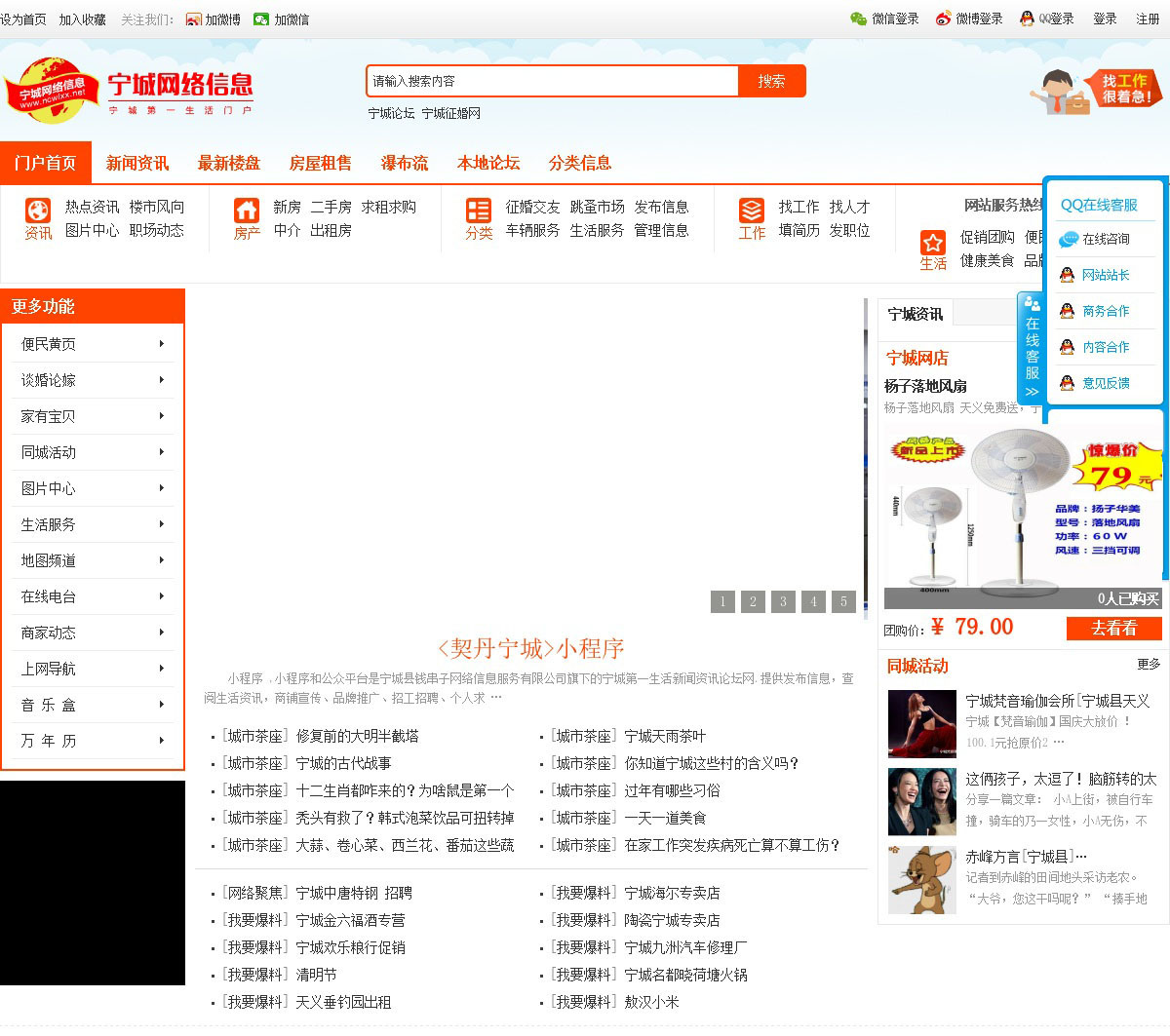Click the 二手房 link
This screenshot has width=1170, height=1036.
(x=331, y=207)
